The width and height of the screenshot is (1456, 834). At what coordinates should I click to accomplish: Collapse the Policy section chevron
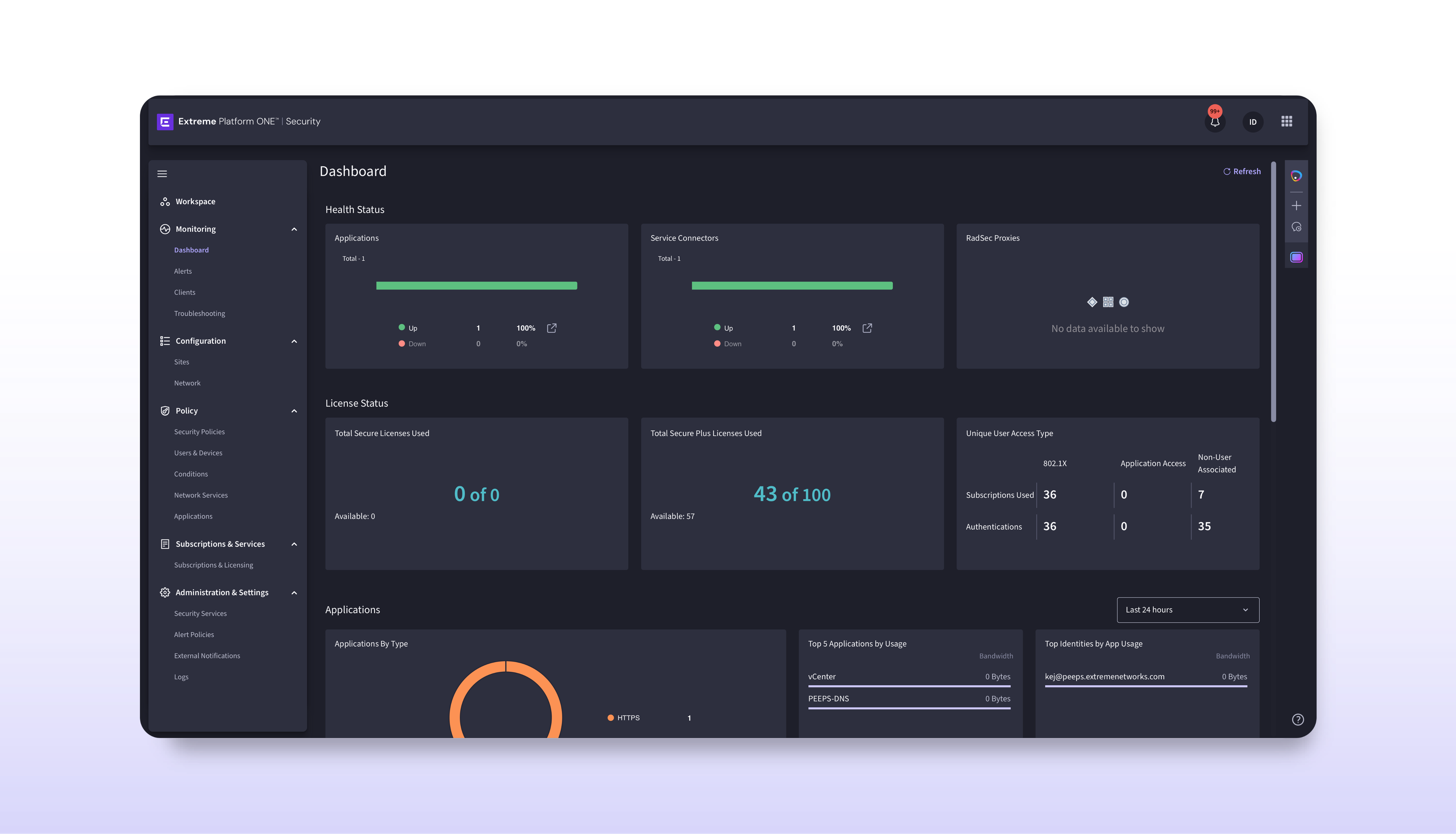coord(294,411)
